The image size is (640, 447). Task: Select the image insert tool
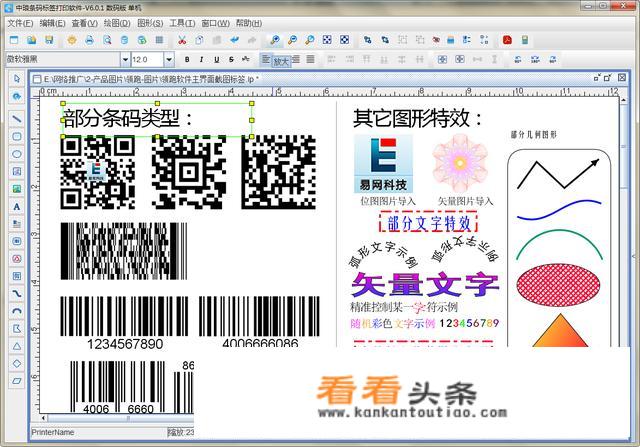coord(17,189)
